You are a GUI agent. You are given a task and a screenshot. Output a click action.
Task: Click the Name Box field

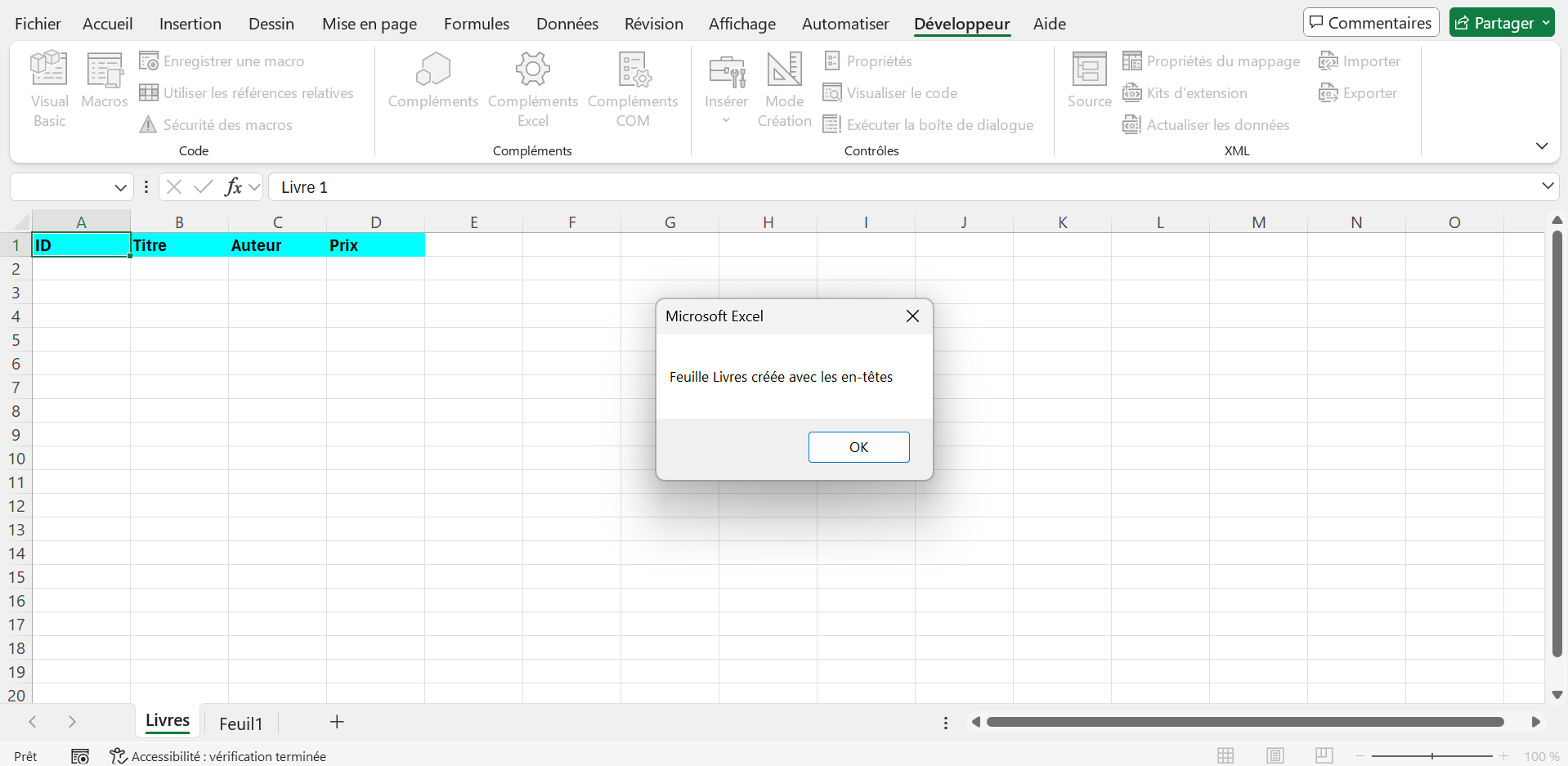61,187
